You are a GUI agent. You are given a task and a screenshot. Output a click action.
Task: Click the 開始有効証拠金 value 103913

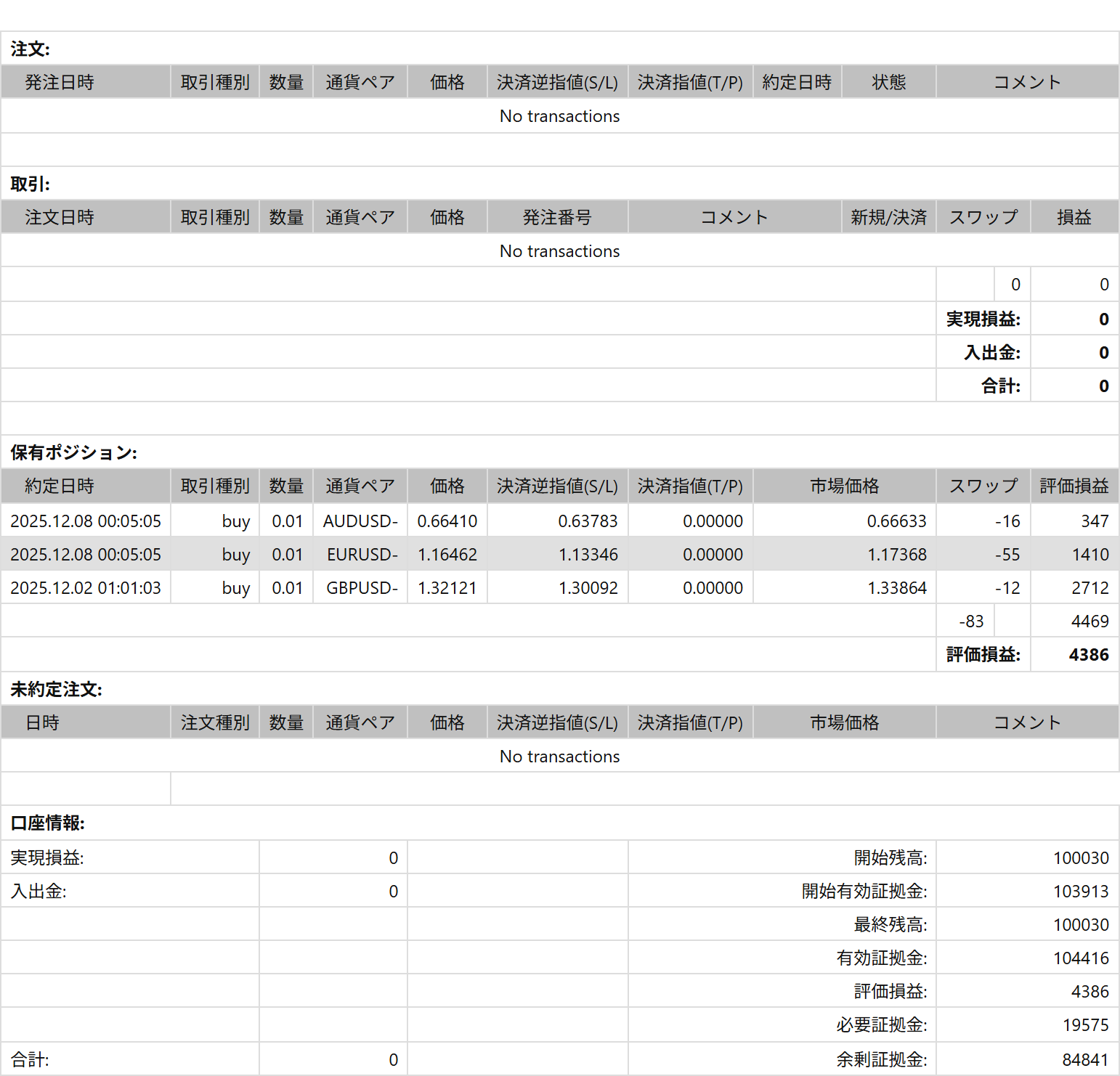(1080, 891)
